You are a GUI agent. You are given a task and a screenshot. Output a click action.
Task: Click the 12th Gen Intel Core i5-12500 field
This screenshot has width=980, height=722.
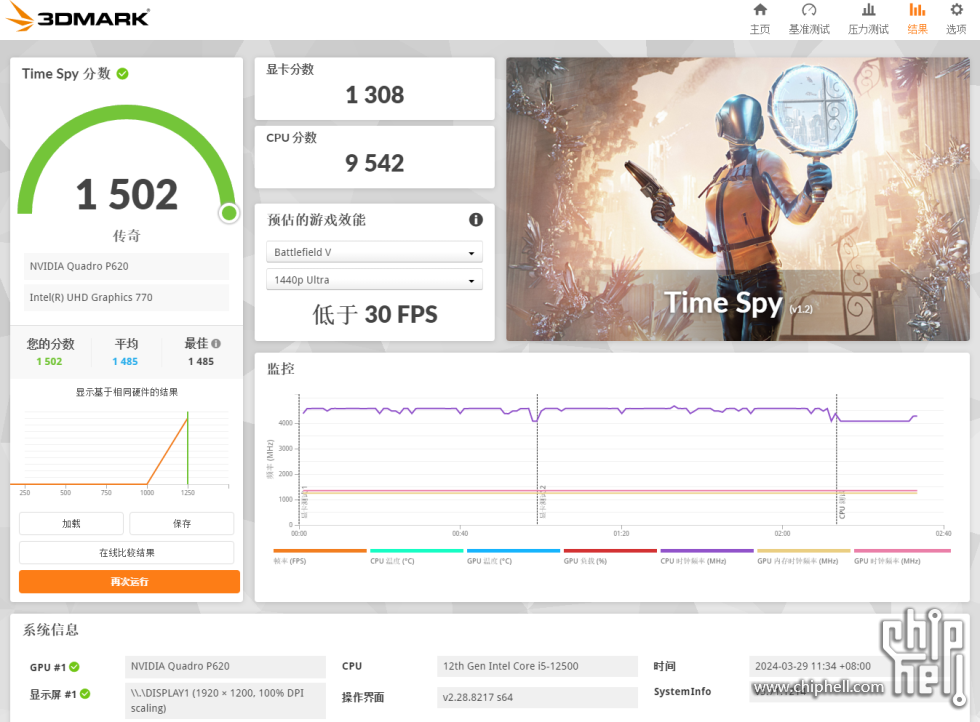pos(537,666)
